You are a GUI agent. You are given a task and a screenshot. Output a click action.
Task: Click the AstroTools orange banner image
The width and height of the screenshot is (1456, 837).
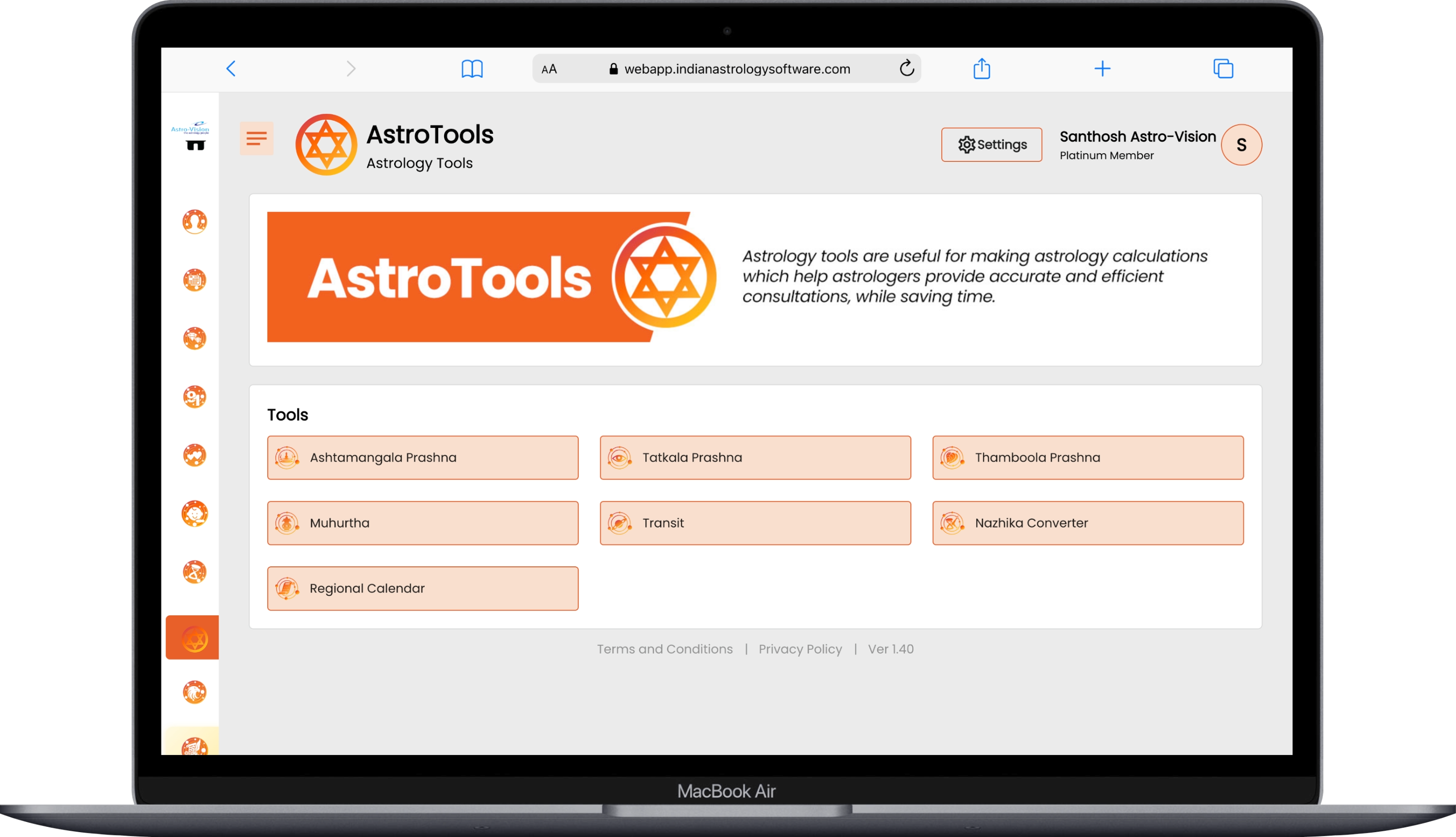492,278
